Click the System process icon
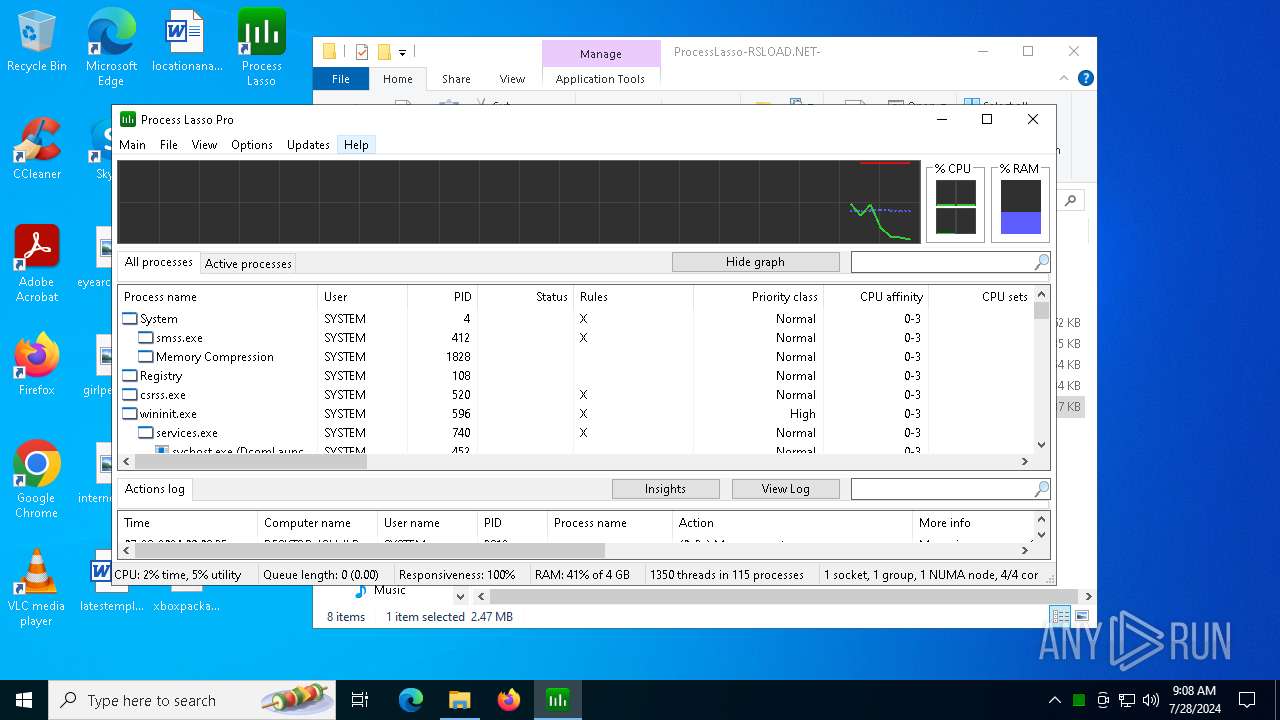Screen dimensions: 1280x720 130,319
